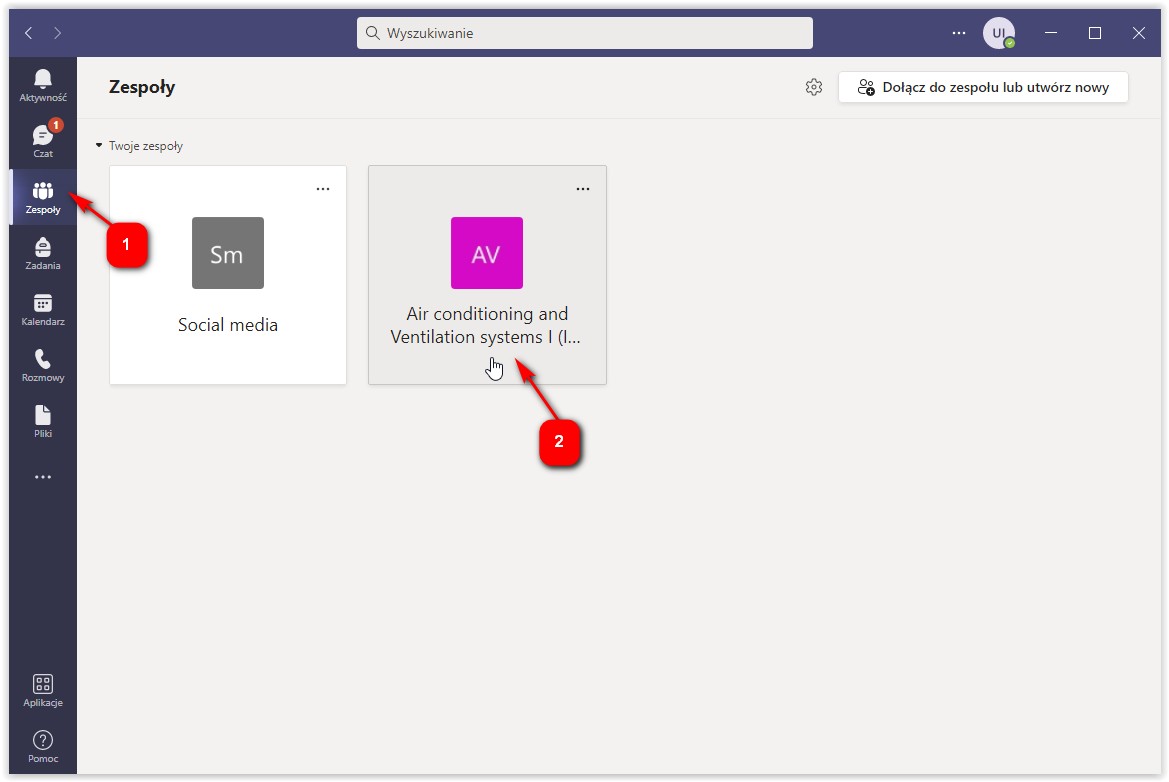Open Pliki files section

coord(42,420)
